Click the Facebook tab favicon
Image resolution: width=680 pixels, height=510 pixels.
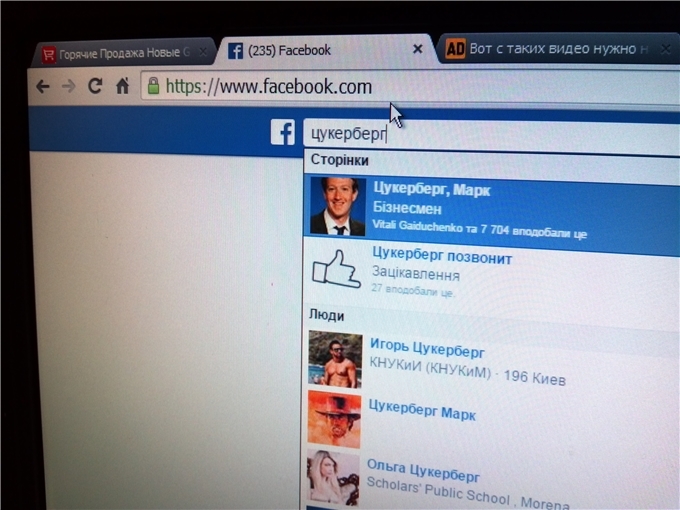pyautogui.click(x=235, y=51)
